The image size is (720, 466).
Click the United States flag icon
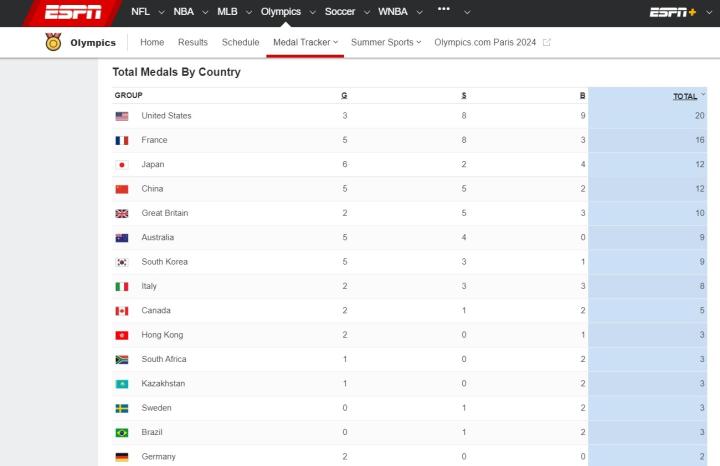pyautogui.click(x=122, y=116)
